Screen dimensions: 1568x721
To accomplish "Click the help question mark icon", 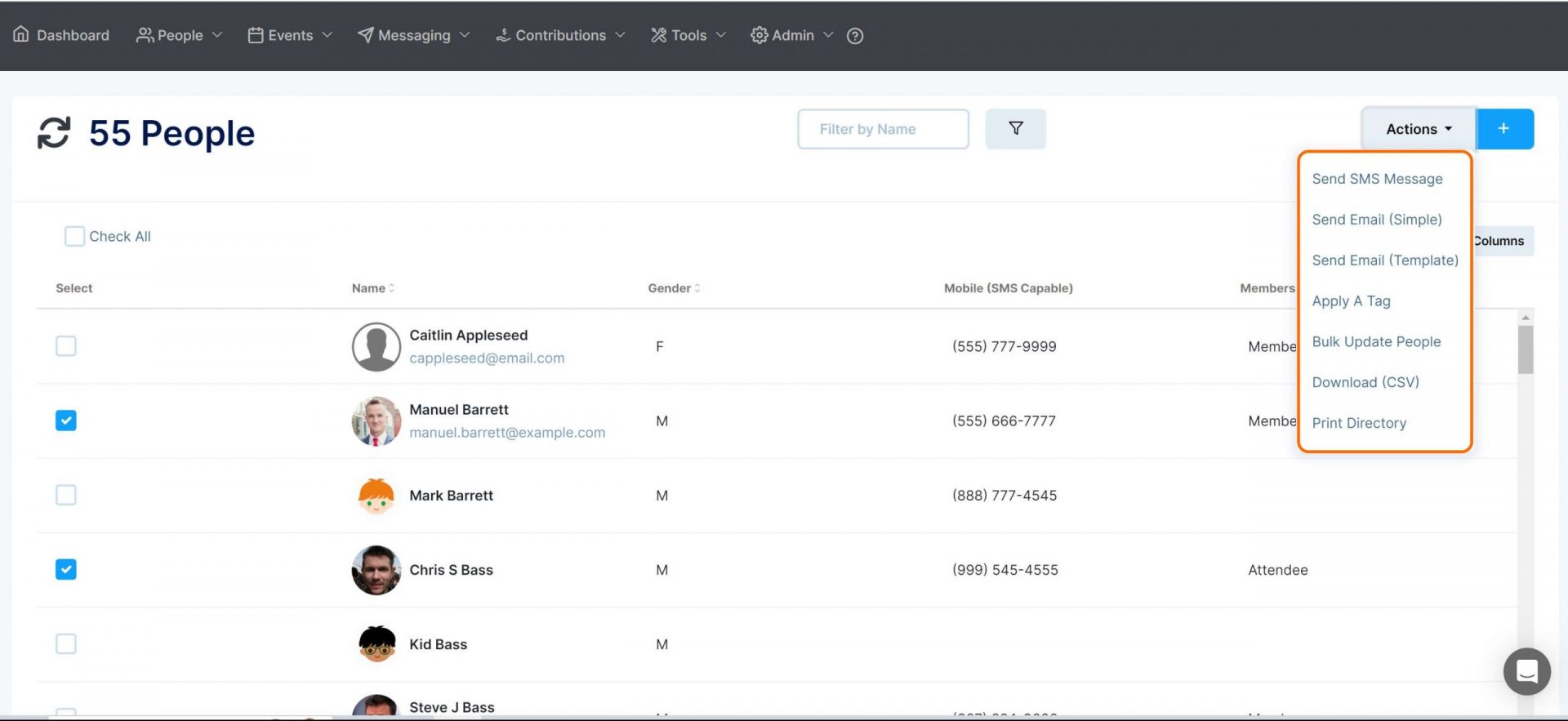I will click(855, 36).
